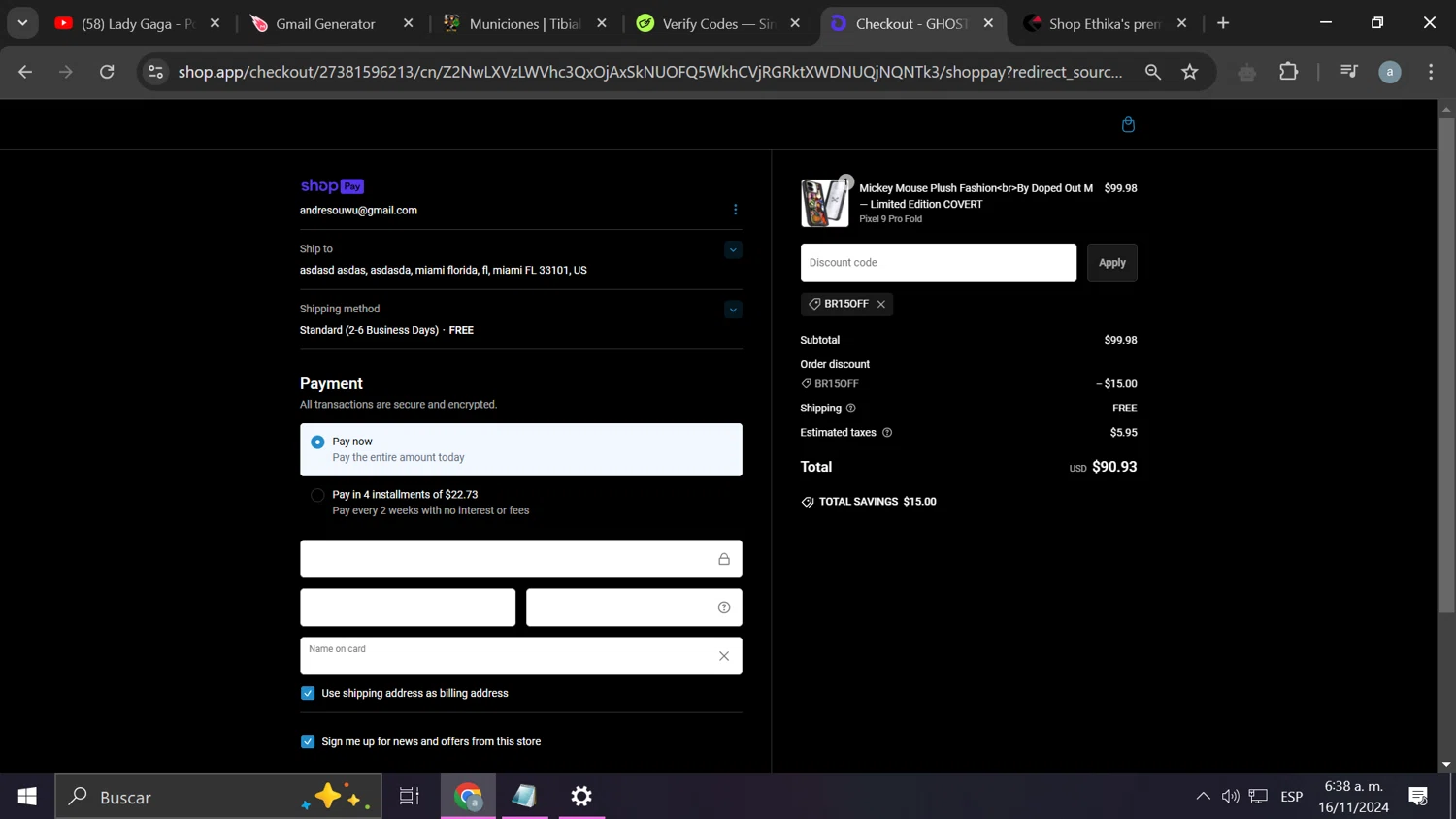
Task: Open the volume control in system tray
Action: coord(1231,797)
